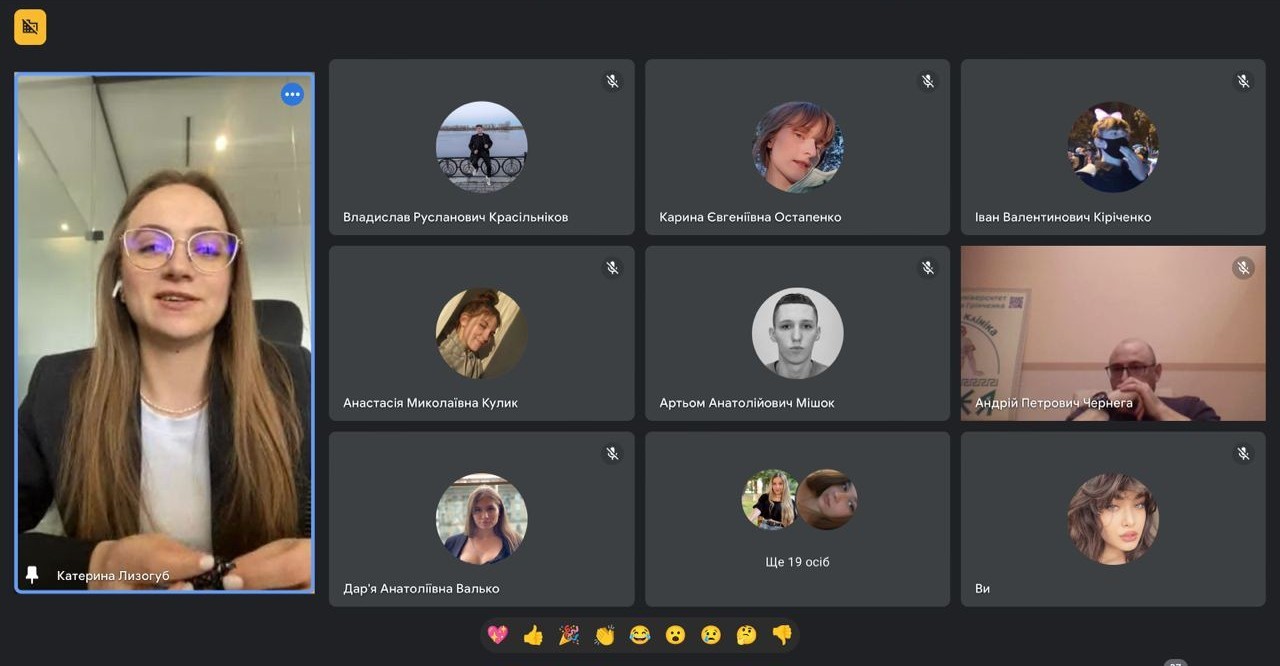This screenshot has width=1280, height=666.
Task: Expand the "Ще 19 осіб" participants tile
Action: 797,519
